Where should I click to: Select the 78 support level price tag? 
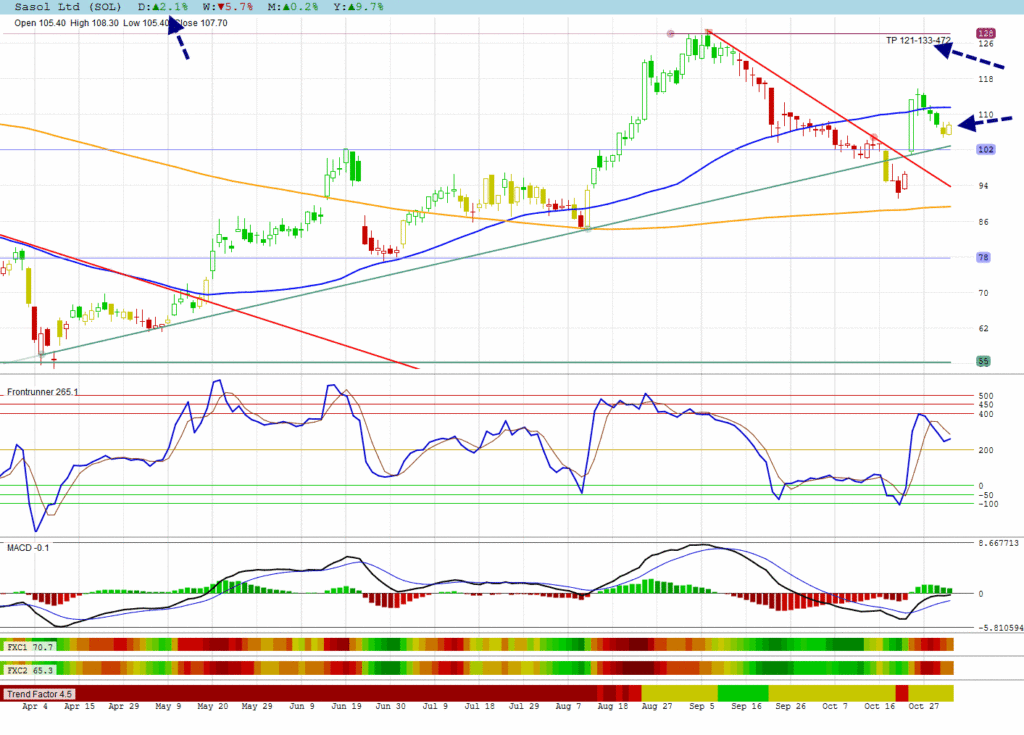[x=985, y=258]
